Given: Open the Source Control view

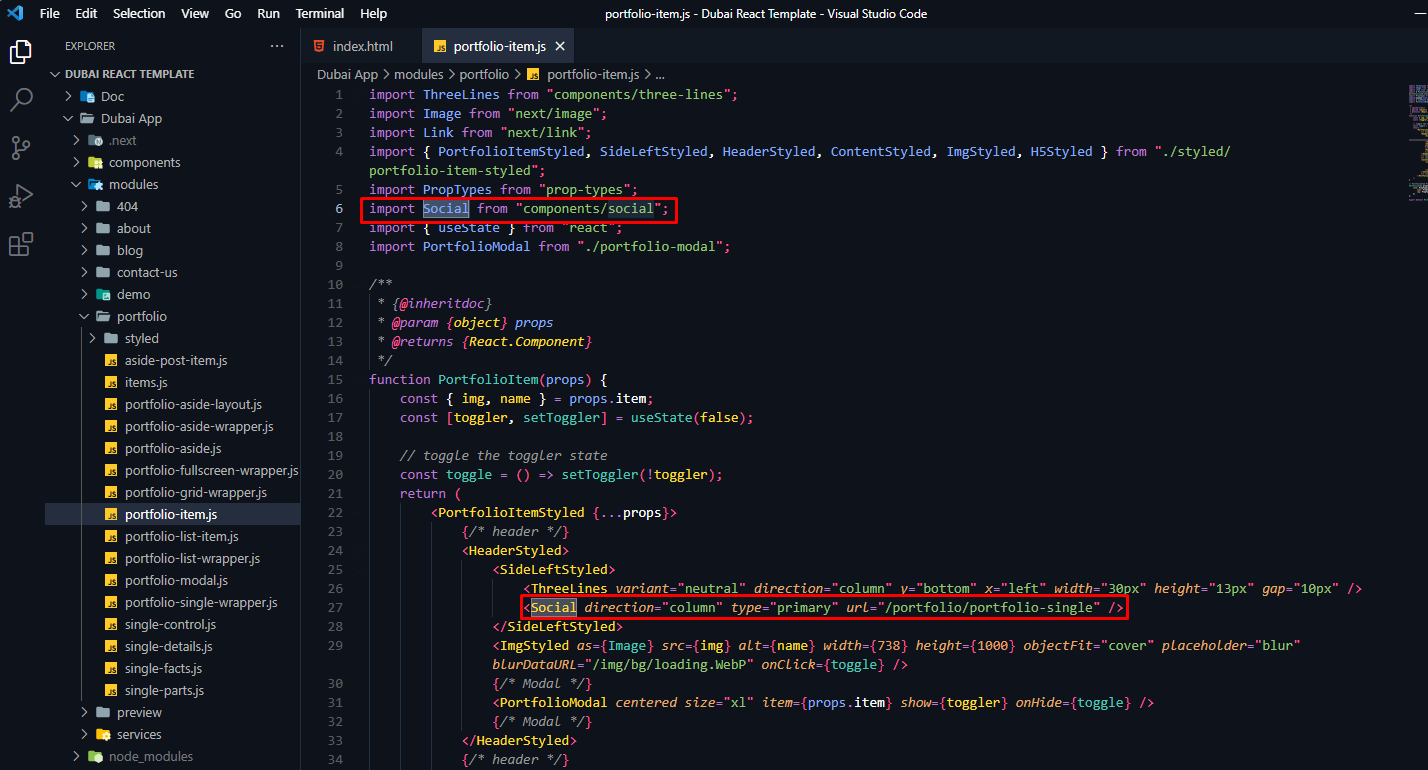Looking at the screenshot, I should pyautogui.click(x=21, y=148).
